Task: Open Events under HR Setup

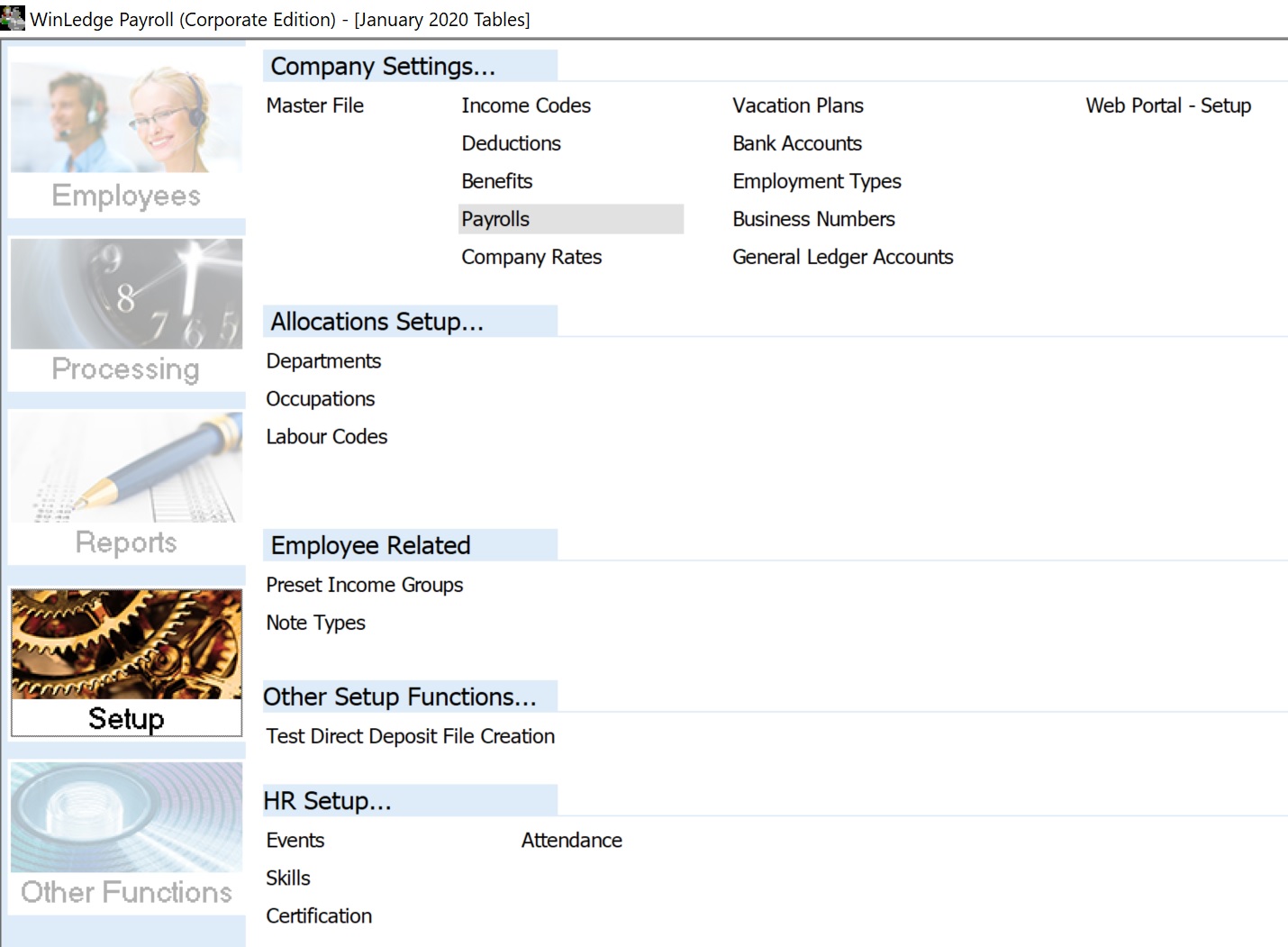Action: (295, 841)
